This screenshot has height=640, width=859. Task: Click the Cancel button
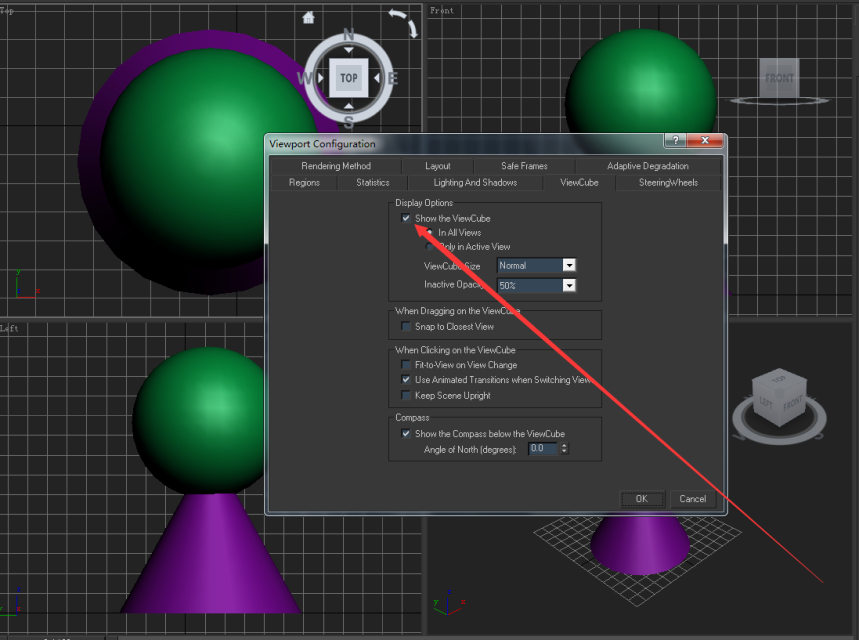click(x=692, y=499)
